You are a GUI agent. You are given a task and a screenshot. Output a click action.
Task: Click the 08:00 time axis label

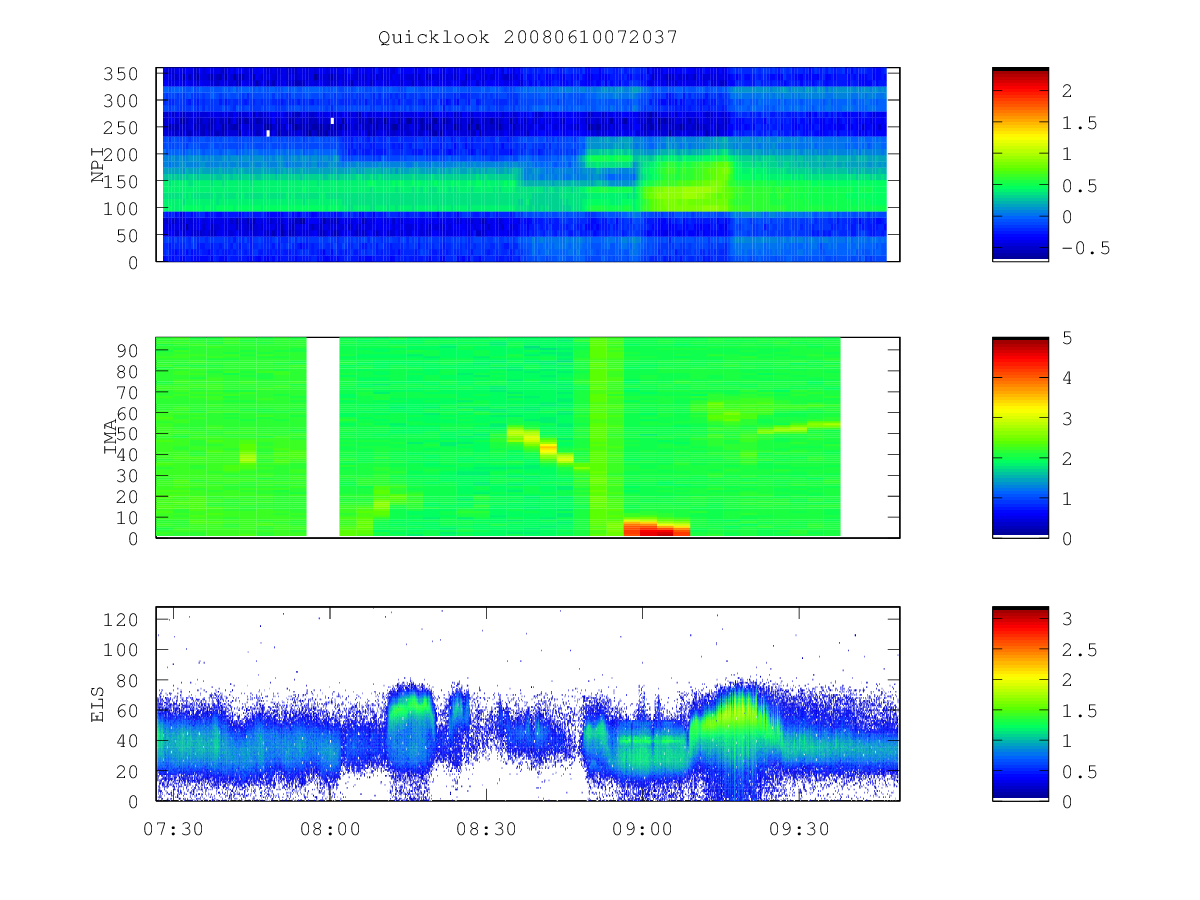(x=329, y=829)
